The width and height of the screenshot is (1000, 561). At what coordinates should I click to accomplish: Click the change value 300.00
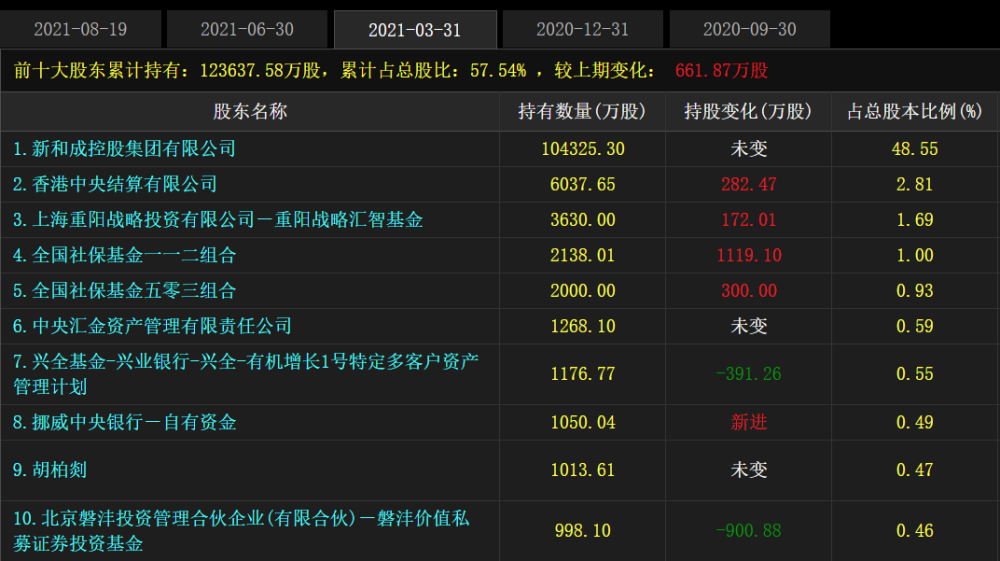coord(749,291)
